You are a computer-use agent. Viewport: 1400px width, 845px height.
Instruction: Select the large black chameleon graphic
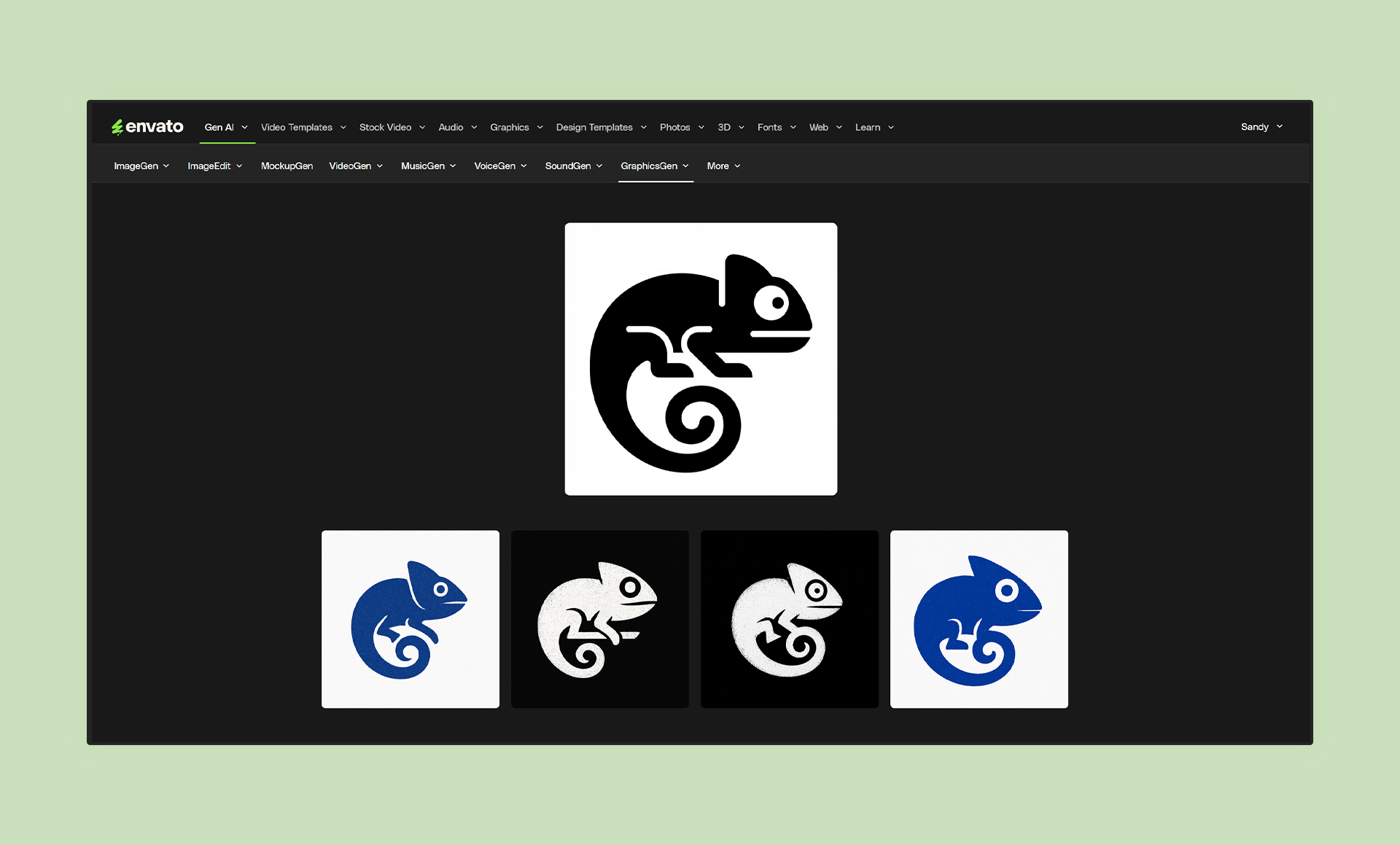coord(701,359)
